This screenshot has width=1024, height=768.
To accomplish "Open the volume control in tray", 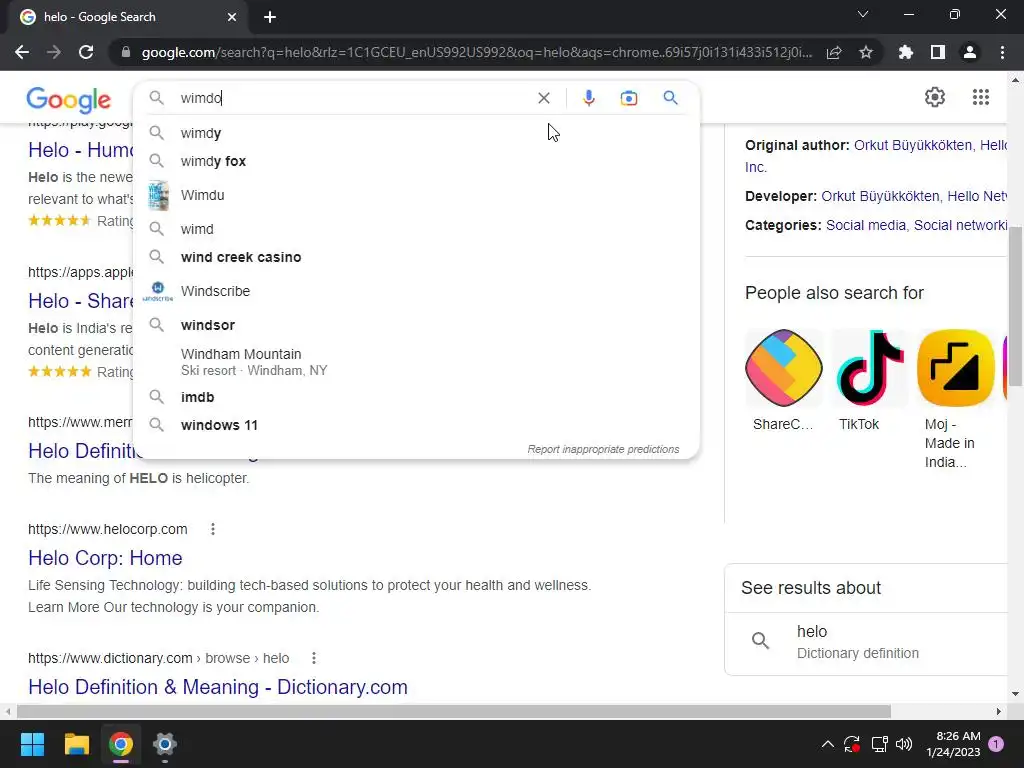I will coord(904,744).
